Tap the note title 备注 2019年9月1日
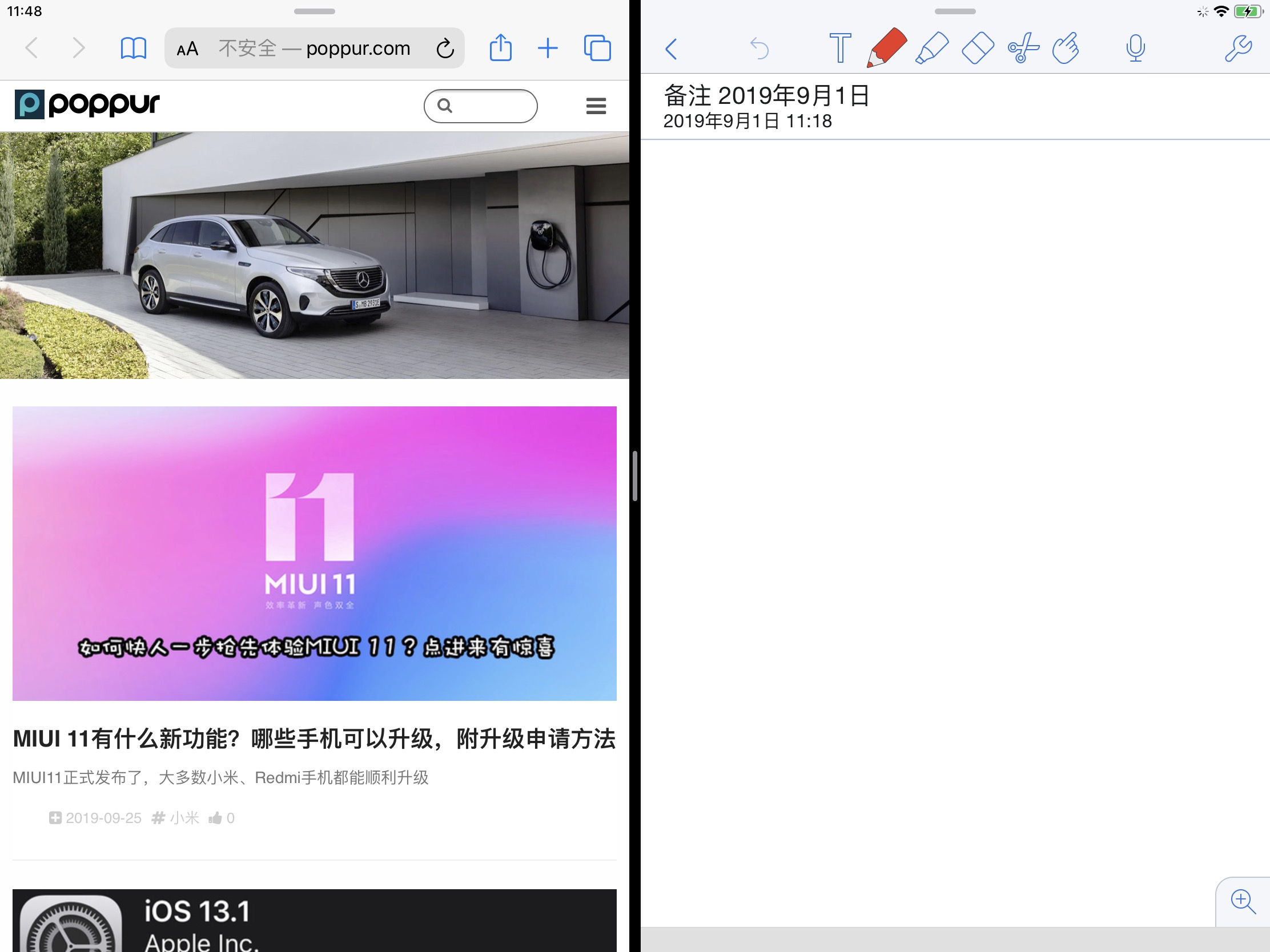 (x=766, y=95)
